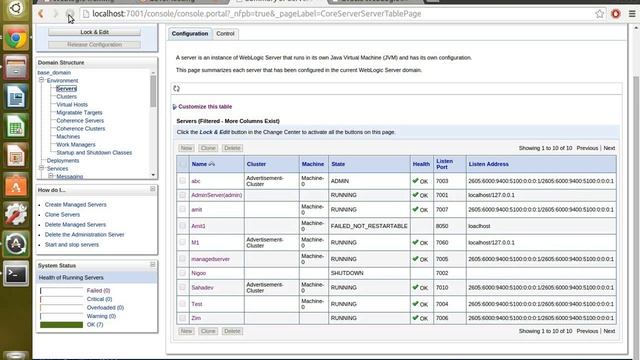
Task: Open the browser hamburger menu
Action: click(x=632, y=14)
